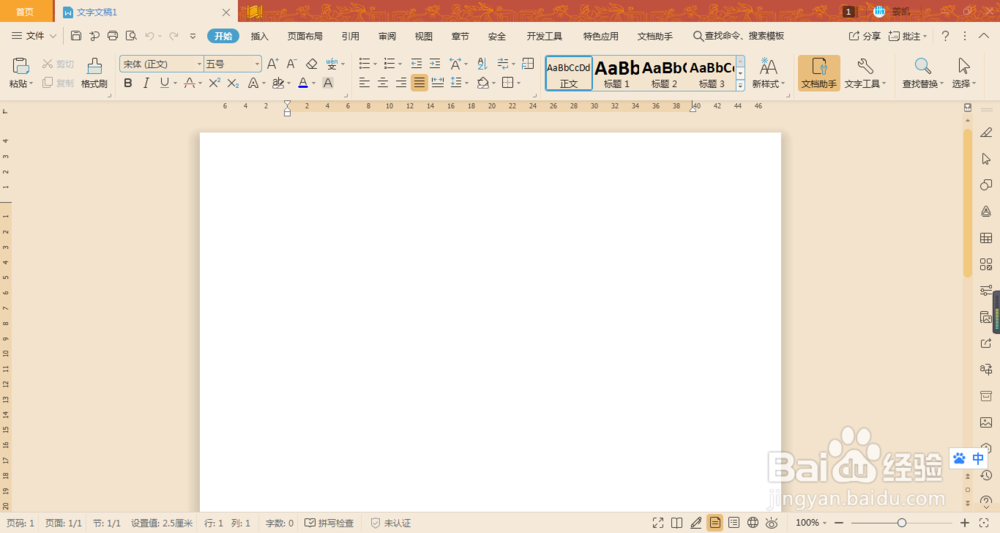
Task: Click the search commands field
Action: [x=739, y=36]
